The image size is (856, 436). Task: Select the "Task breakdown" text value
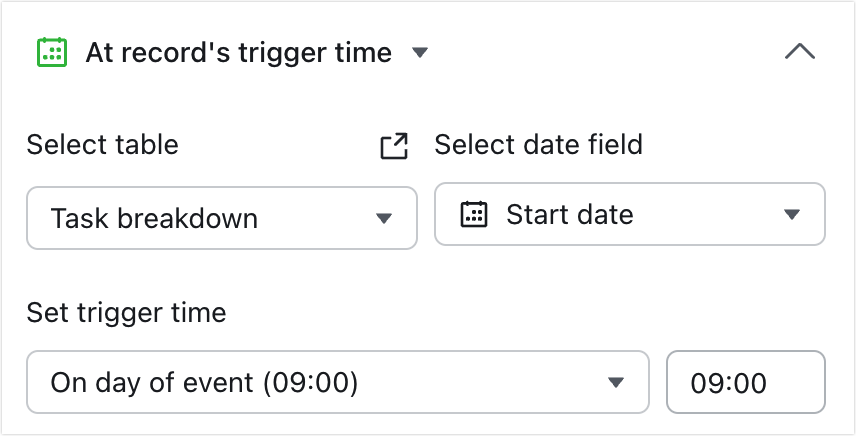click(x=154, y=219)
